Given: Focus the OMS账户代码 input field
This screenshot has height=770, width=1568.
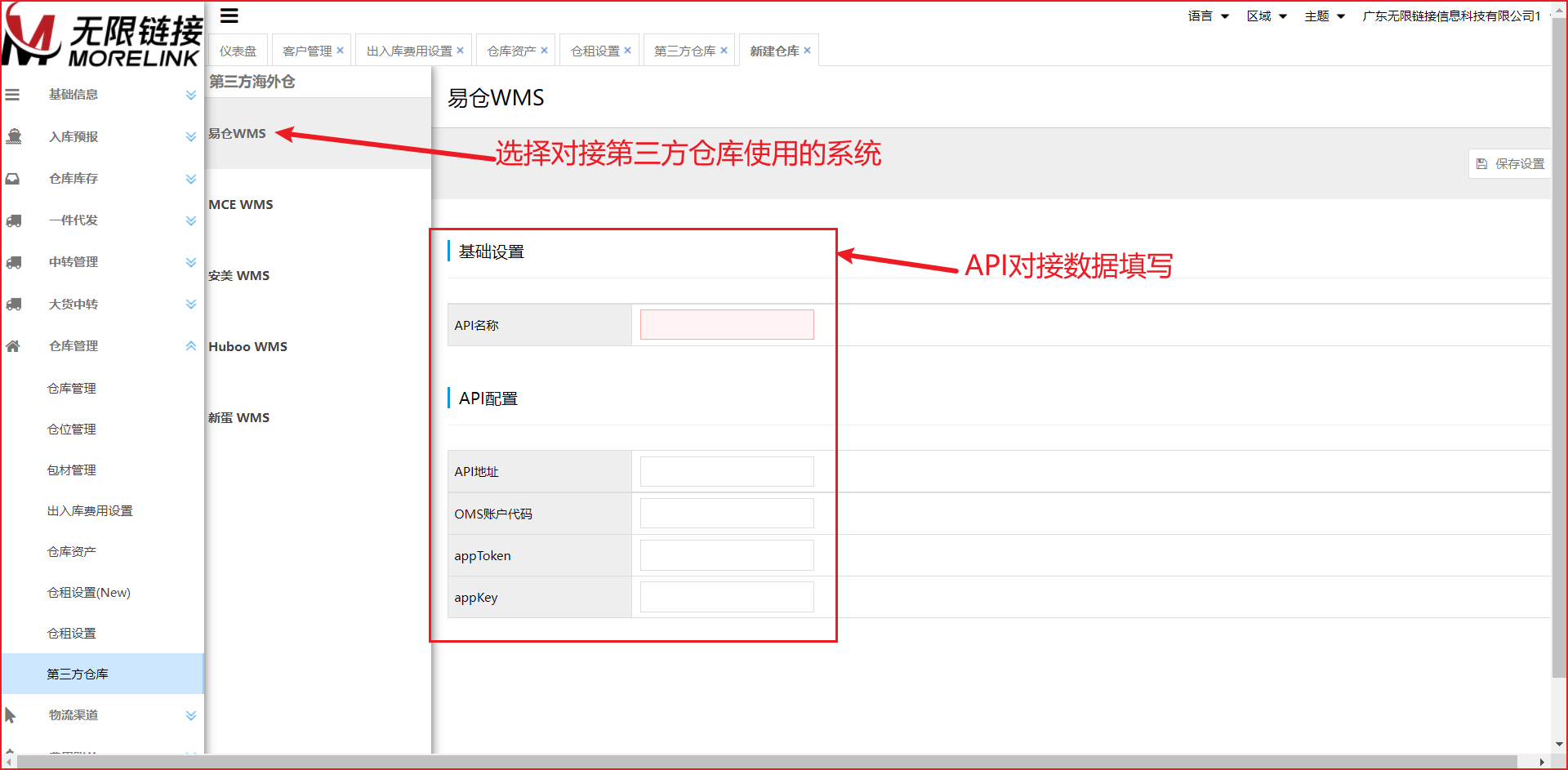Looking at the screenshot, I should point(727,514).
